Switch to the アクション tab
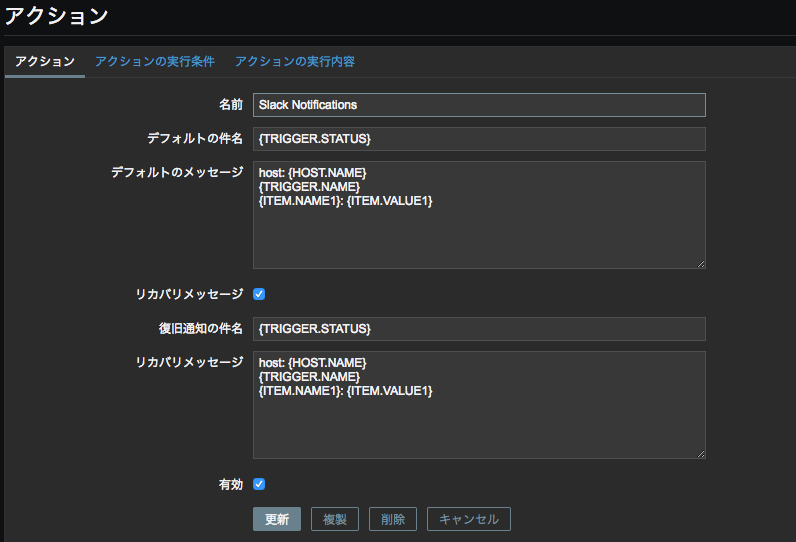The height and width of the screenshot is (542, 796). (45, 61)
